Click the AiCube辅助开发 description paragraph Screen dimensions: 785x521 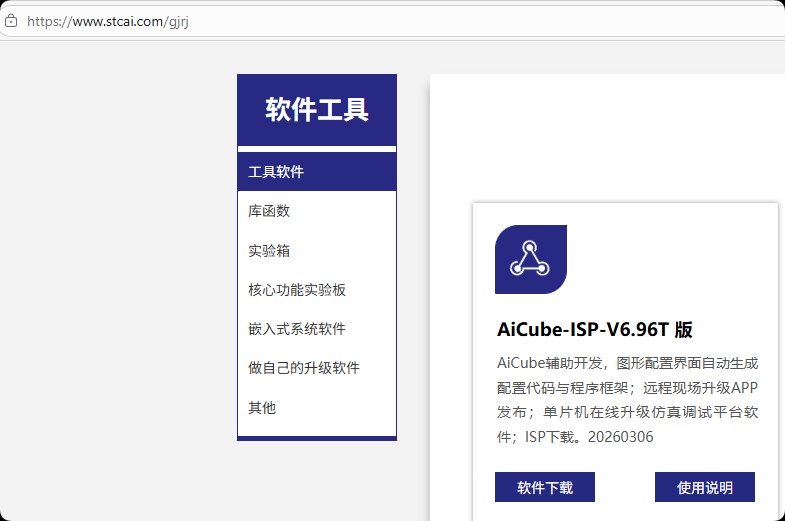(627, 399)
